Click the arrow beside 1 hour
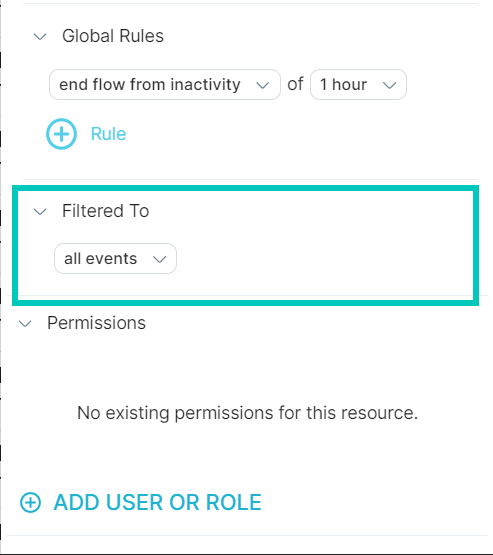 click(x=389, y=85)
